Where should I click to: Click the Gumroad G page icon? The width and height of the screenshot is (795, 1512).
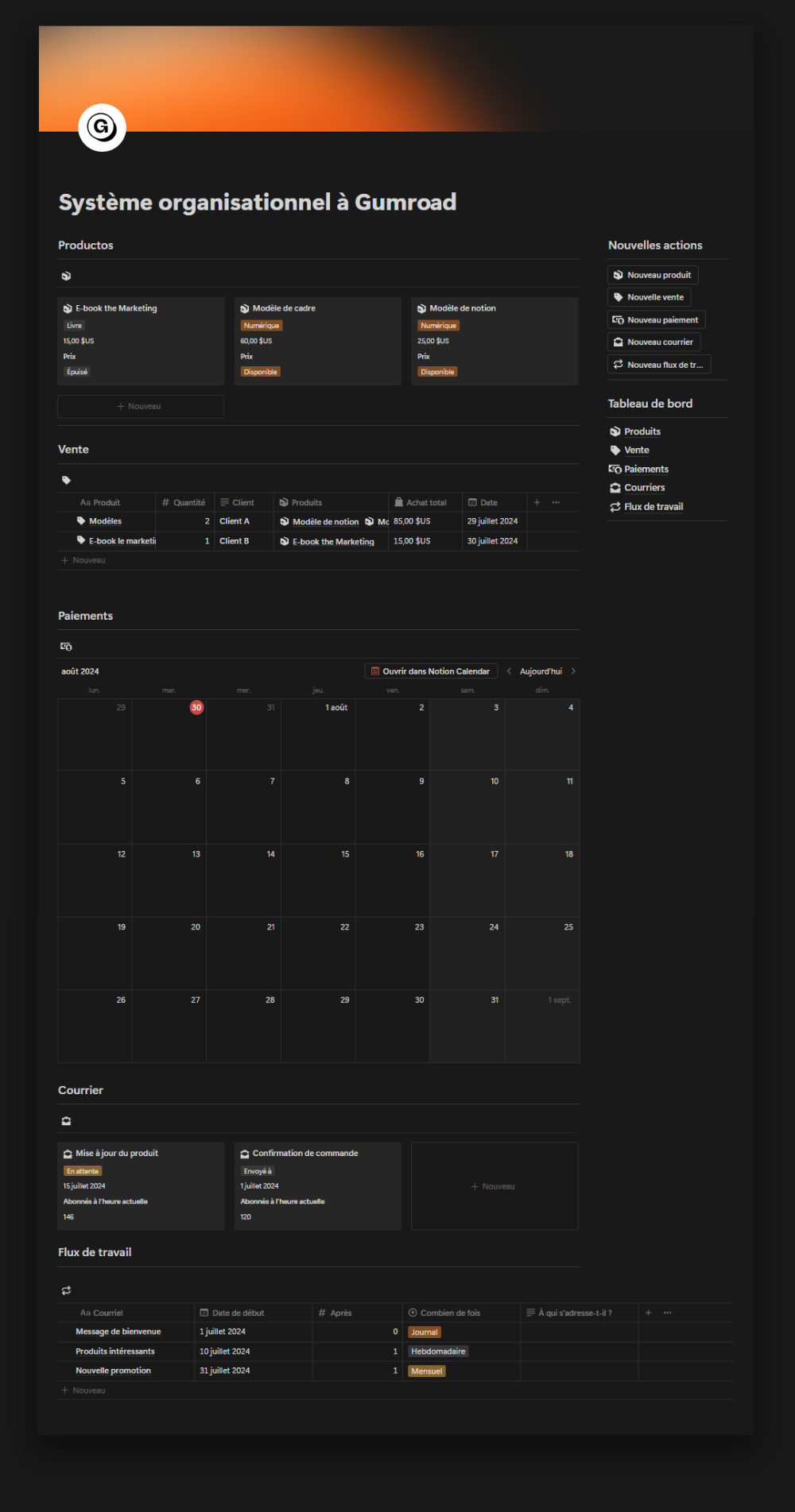click(102, 127)
